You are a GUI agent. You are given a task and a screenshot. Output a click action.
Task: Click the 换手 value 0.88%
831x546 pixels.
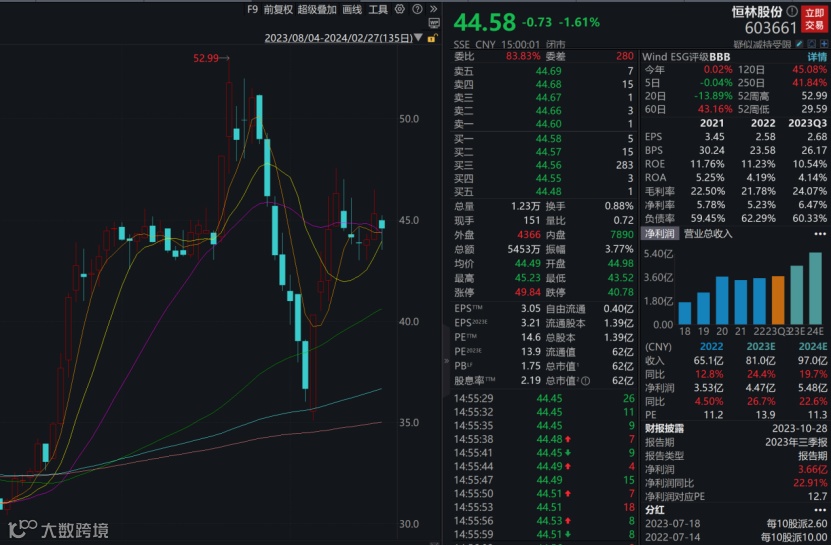coord(619,206)
